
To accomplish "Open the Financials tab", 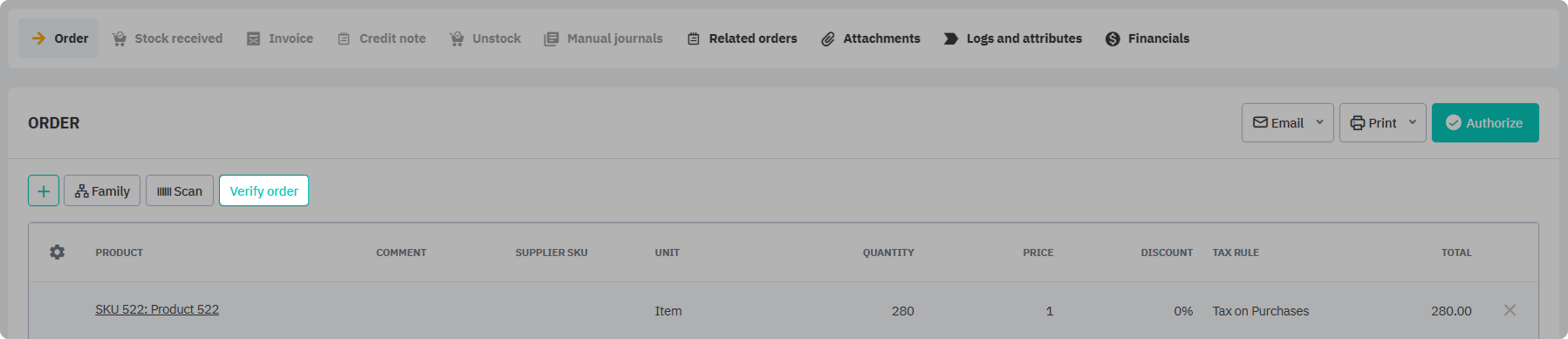I will (x=1147, y=38).
